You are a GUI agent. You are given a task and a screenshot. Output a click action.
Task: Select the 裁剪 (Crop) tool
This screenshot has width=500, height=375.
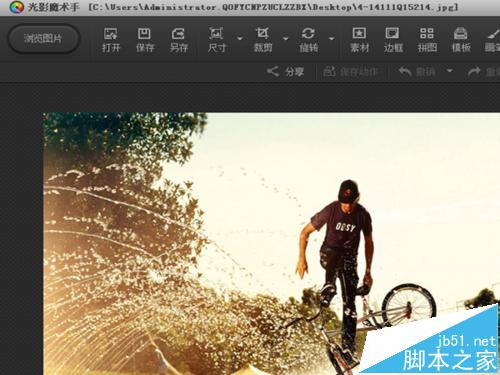(x=263, y=40)
